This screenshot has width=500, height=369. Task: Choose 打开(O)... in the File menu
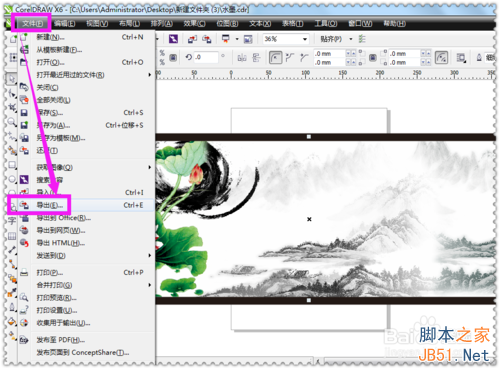pos(87,62)
